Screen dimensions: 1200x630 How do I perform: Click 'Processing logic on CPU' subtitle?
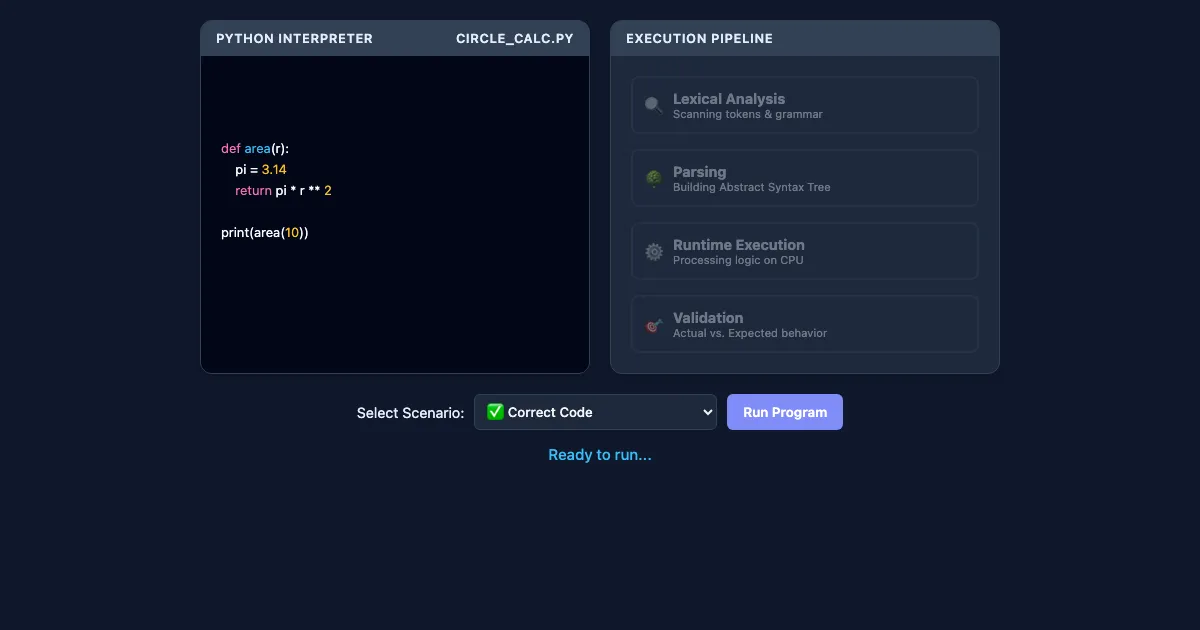tap(738, 260)
